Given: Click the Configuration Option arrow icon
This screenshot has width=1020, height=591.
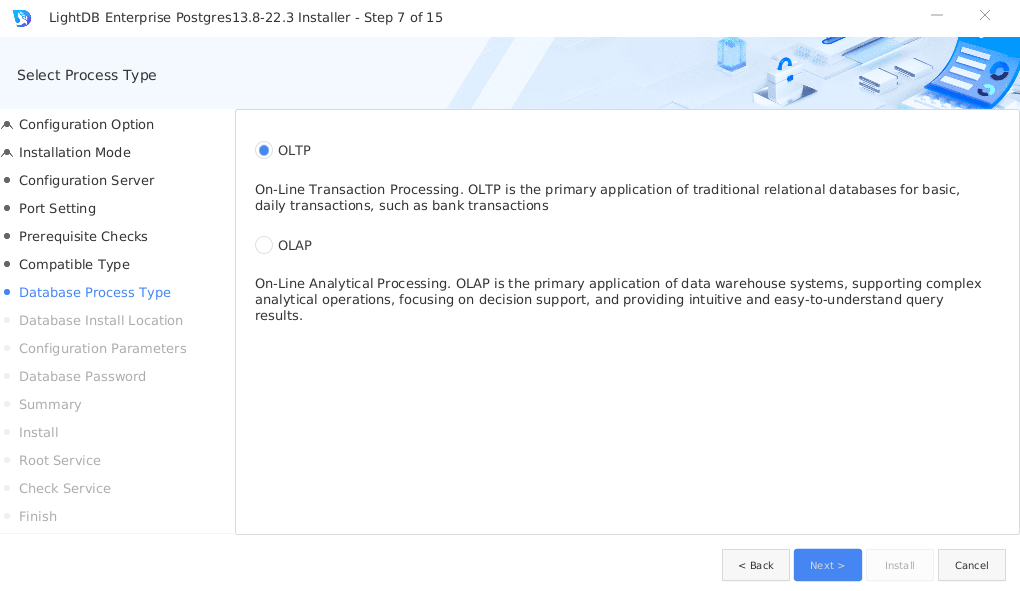Looking at the screenshot, I should [x=7, y=125].
